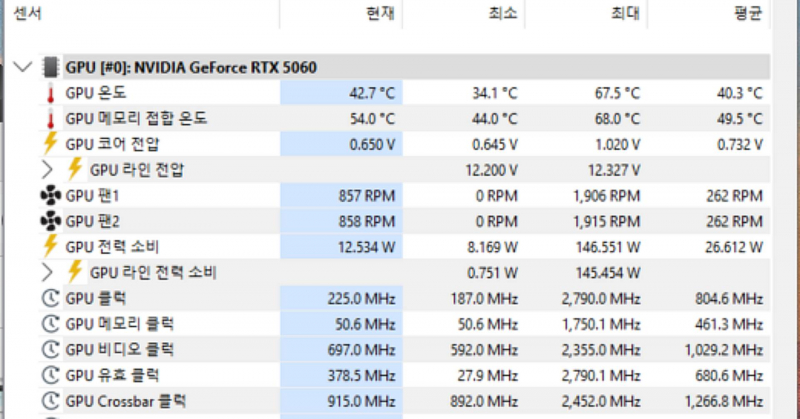The width and height of the screenshot is (800, 419).
Task: Select the GPU 전력 소비 row
Action: pos(404,247)
